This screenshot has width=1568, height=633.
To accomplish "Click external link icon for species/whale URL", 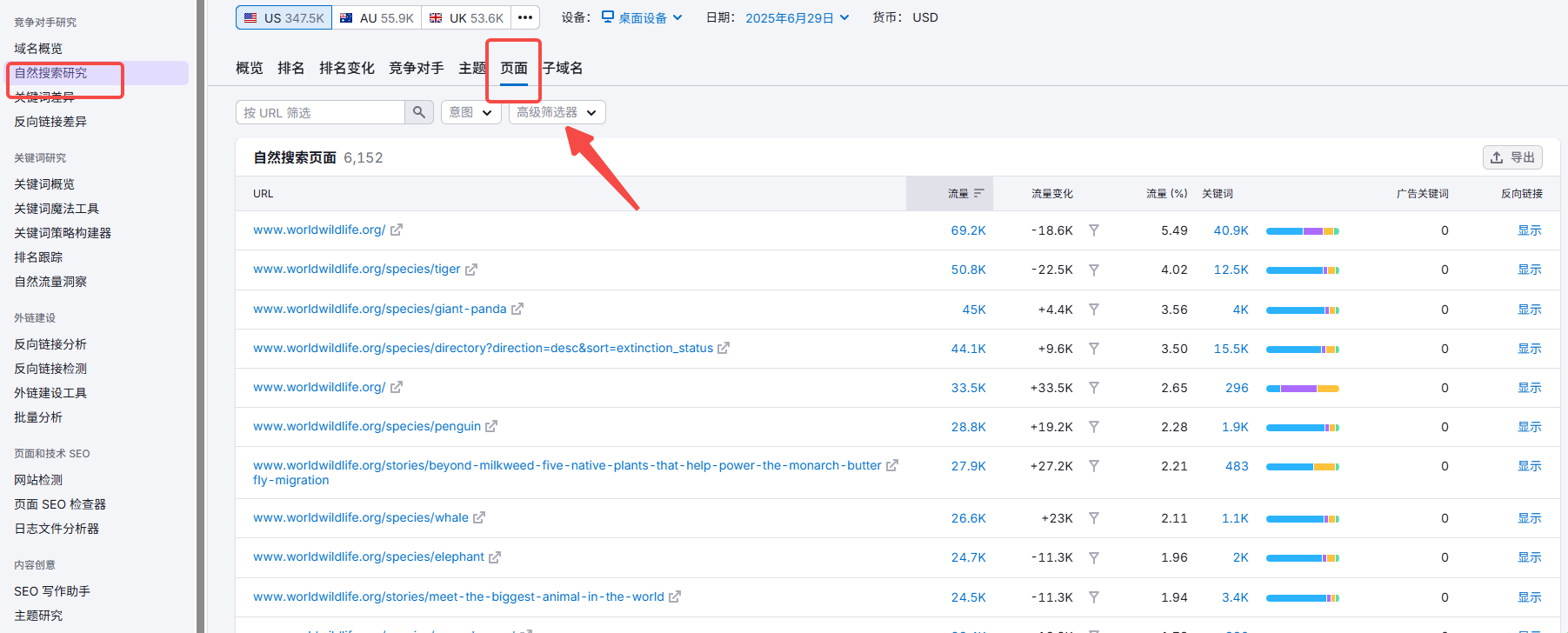I will tap(479, 517).
